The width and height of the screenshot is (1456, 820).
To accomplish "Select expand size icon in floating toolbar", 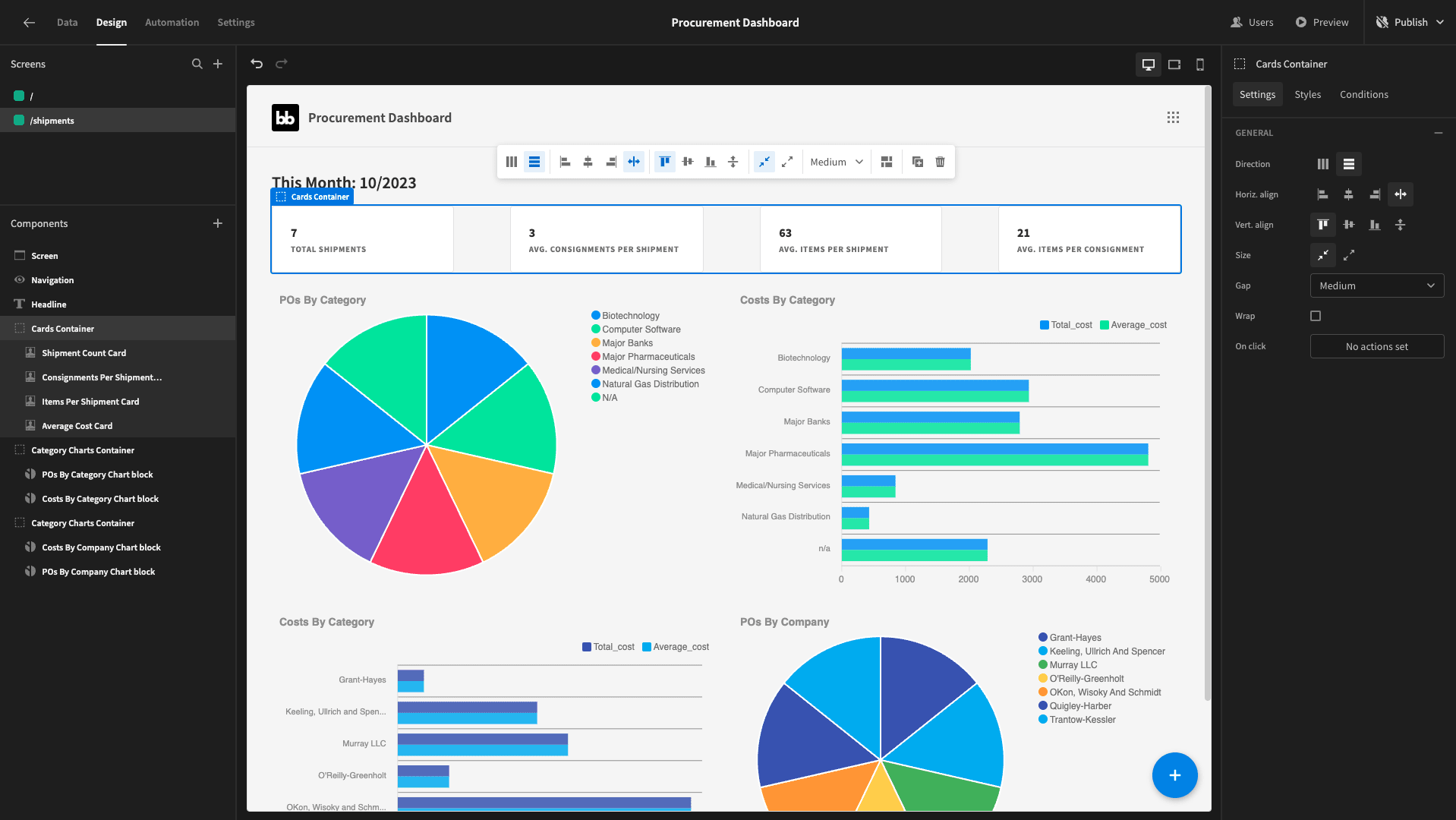I will [787, 162].
